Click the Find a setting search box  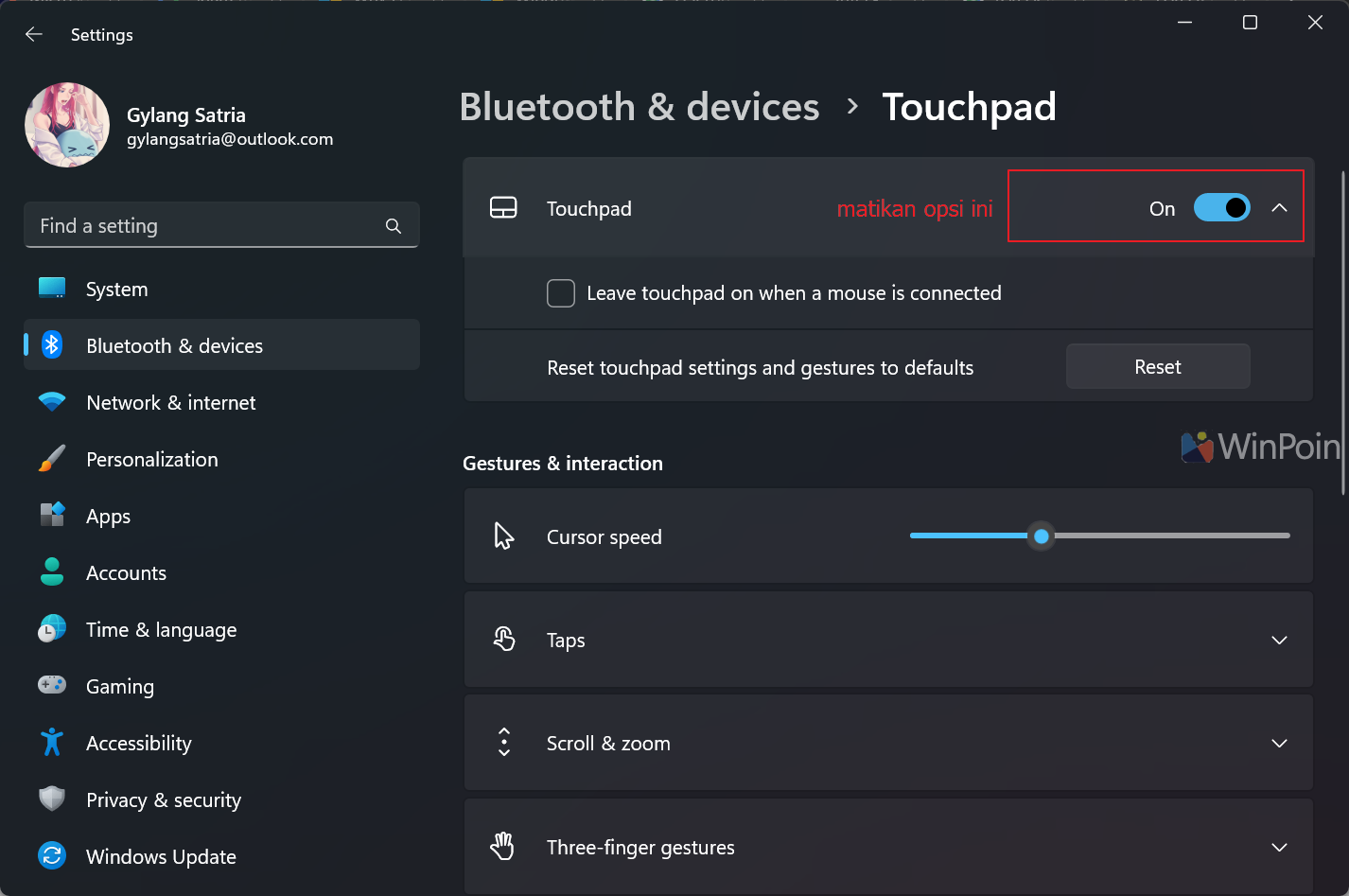tap(203, 226)
